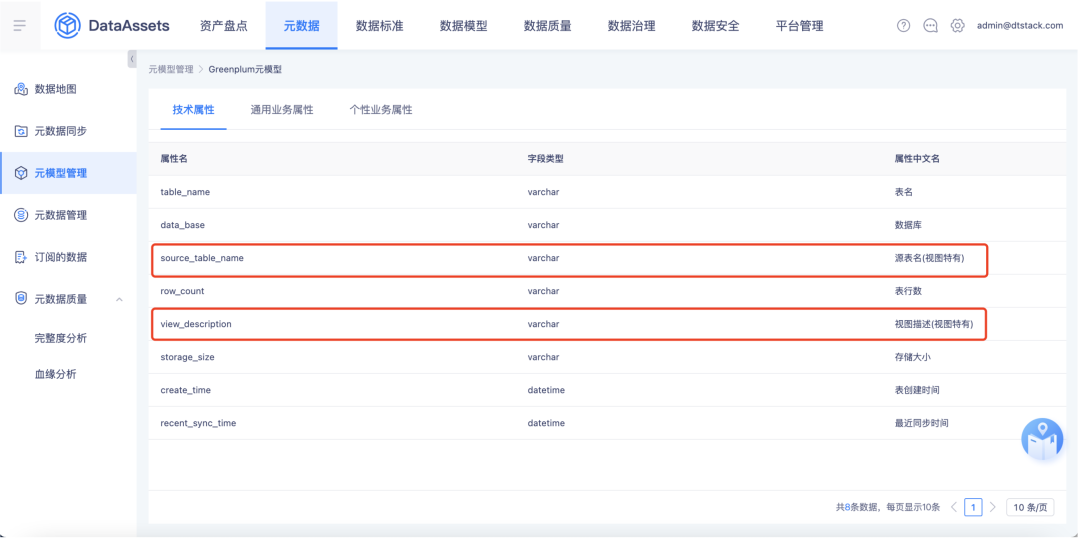Collapse the 元数据质量 submenu chevron
This screenshot has height=538, width=1080.
tap(119, 300)
